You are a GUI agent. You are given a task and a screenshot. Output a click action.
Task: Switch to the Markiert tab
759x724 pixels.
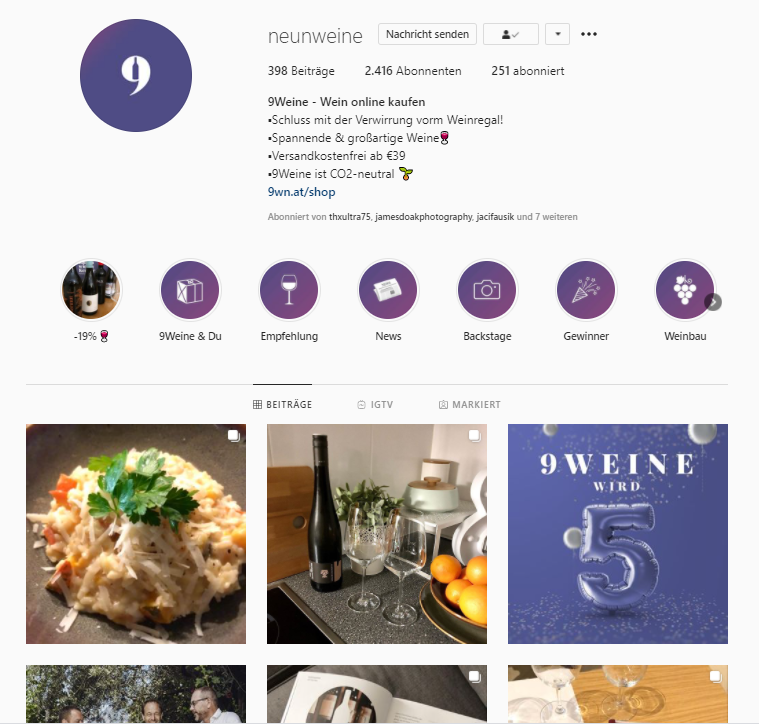[470, 405]
